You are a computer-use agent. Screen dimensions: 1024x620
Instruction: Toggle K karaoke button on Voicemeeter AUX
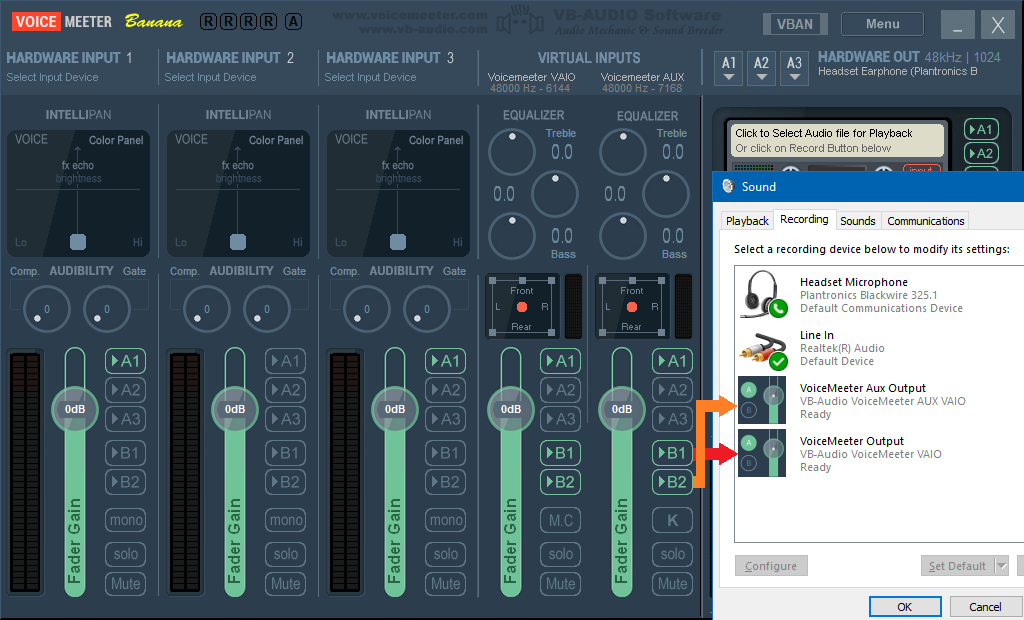tap(673, 520)
